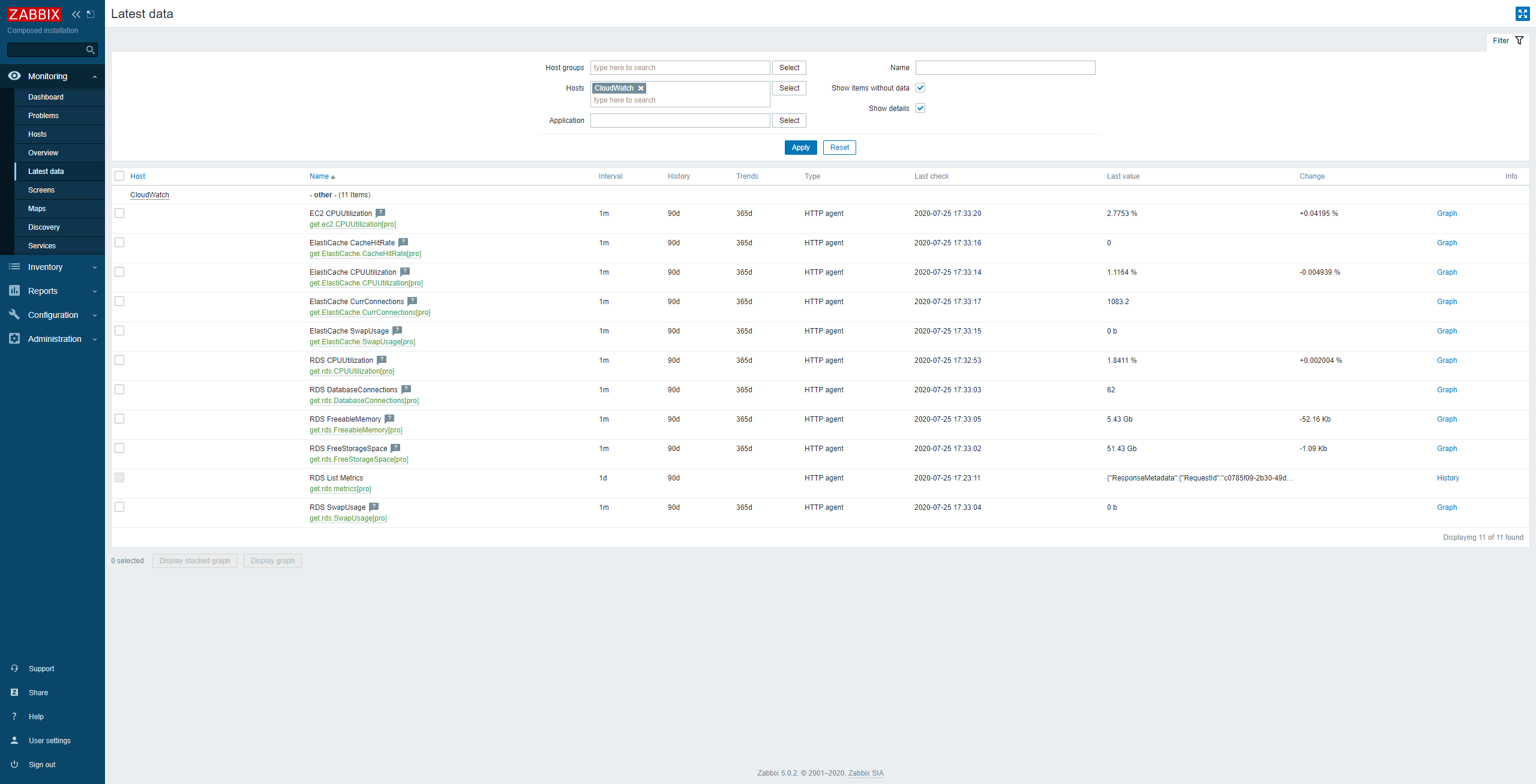Click the Sign out power icon

coord(14,764)
